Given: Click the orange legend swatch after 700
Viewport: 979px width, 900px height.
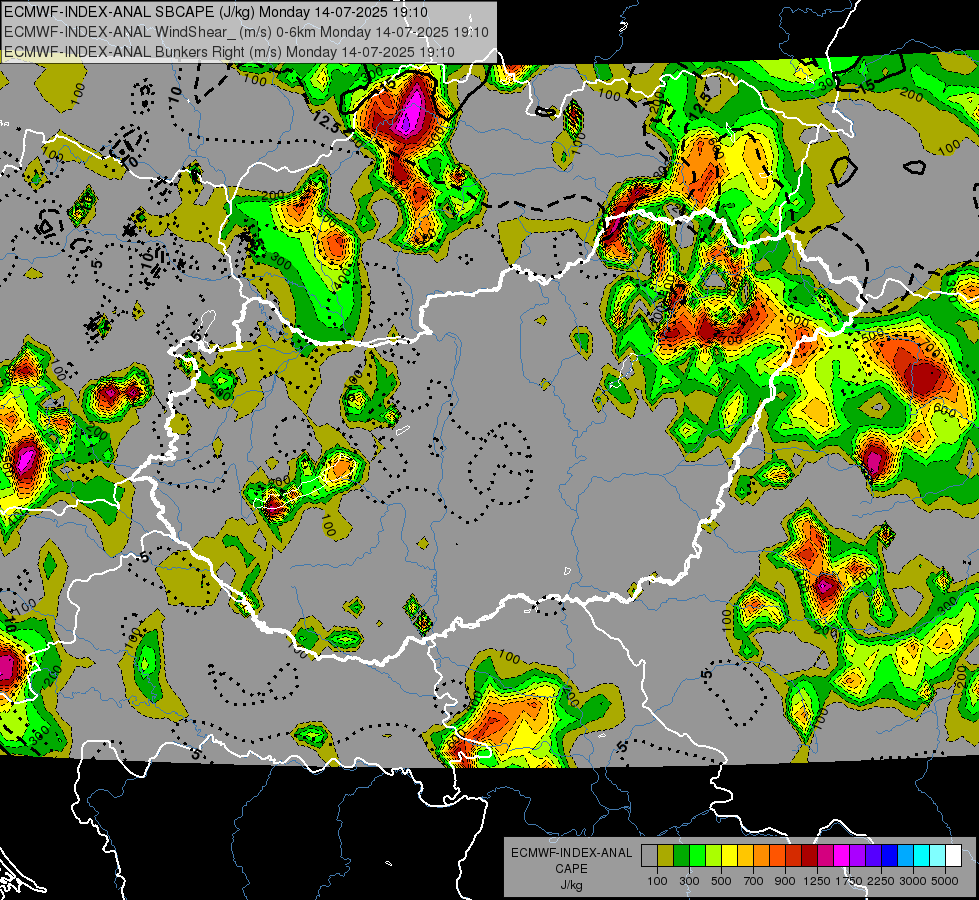Looking at the screenshot, I should (761, 855).
